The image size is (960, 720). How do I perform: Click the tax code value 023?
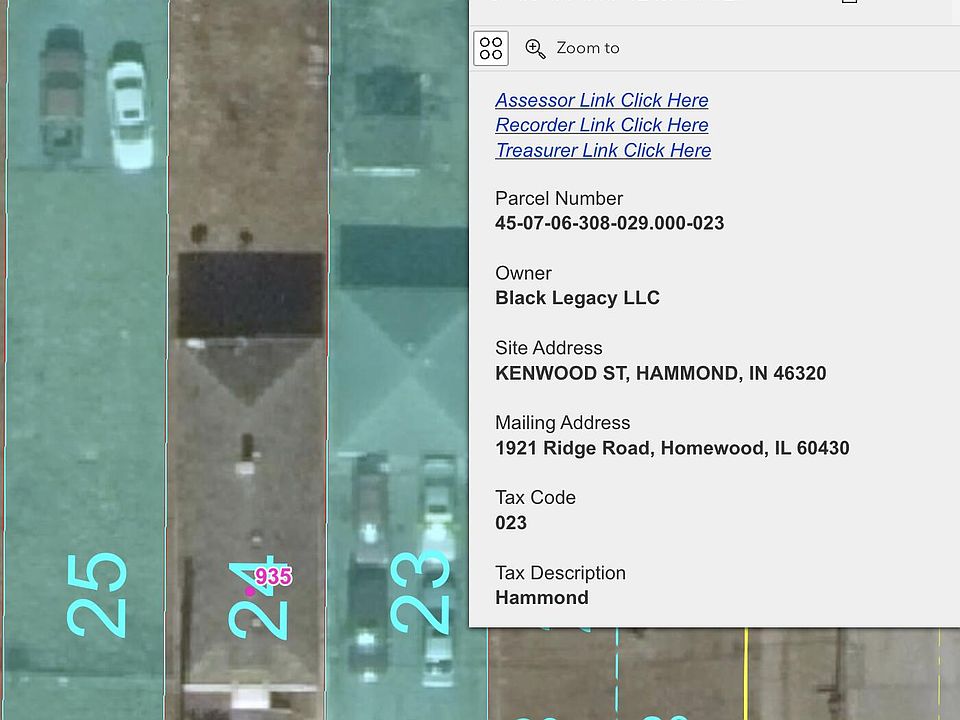click(x=511, y=523)
